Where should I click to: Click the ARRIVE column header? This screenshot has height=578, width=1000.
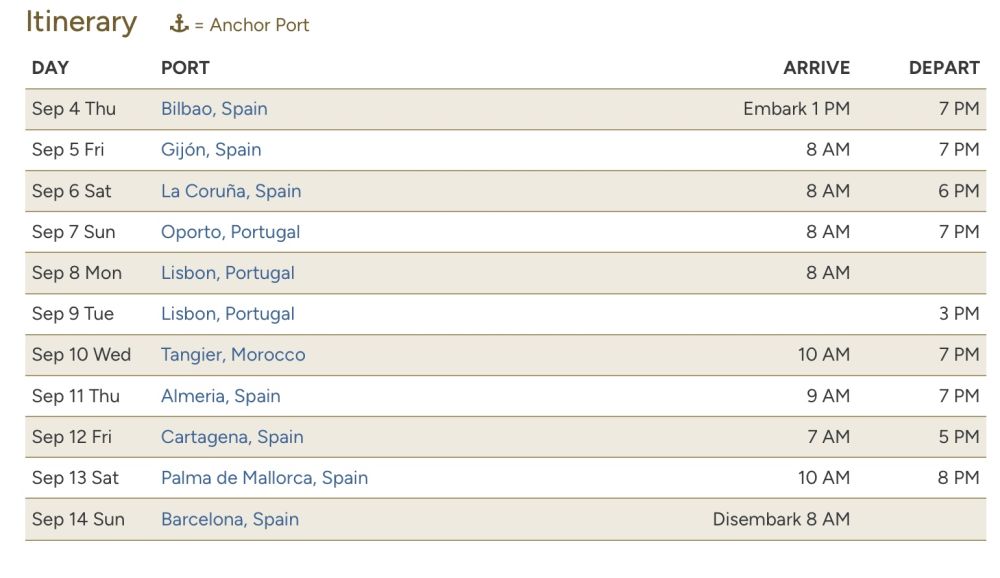click(816, 68)
